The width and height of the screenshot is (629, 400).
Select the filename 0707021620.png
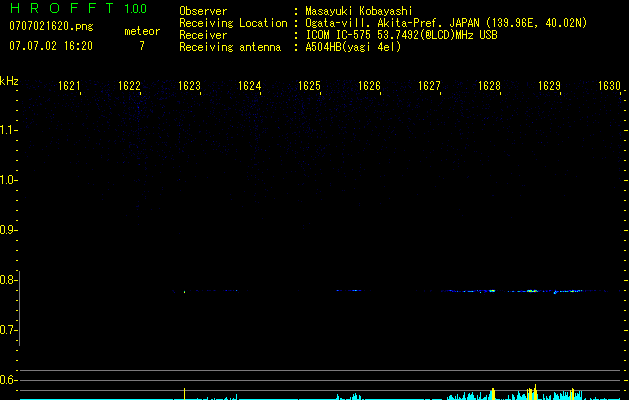click(x=51, y=26)
